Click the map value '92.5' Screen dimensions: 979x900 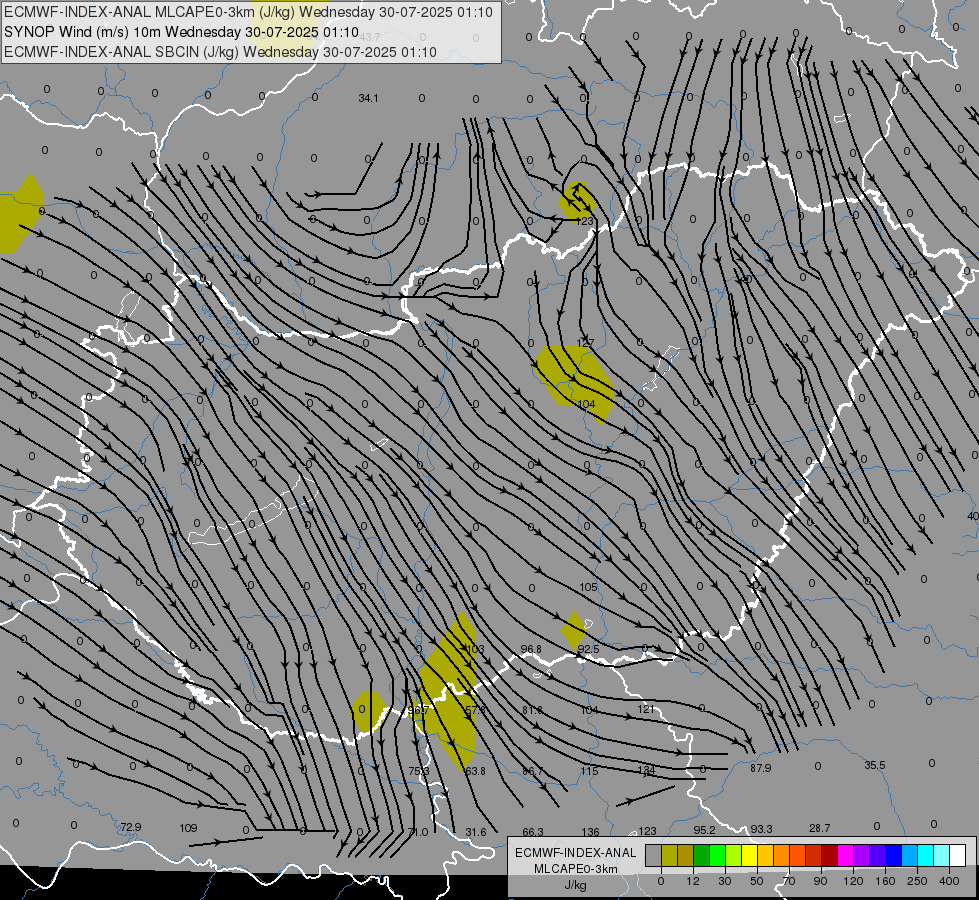[x=588, y=649]
